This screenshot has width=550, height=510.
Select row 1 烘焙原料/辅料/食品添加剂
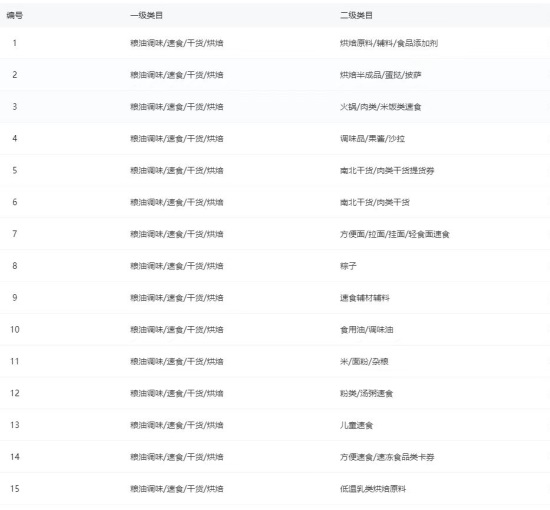pos(389,43)
